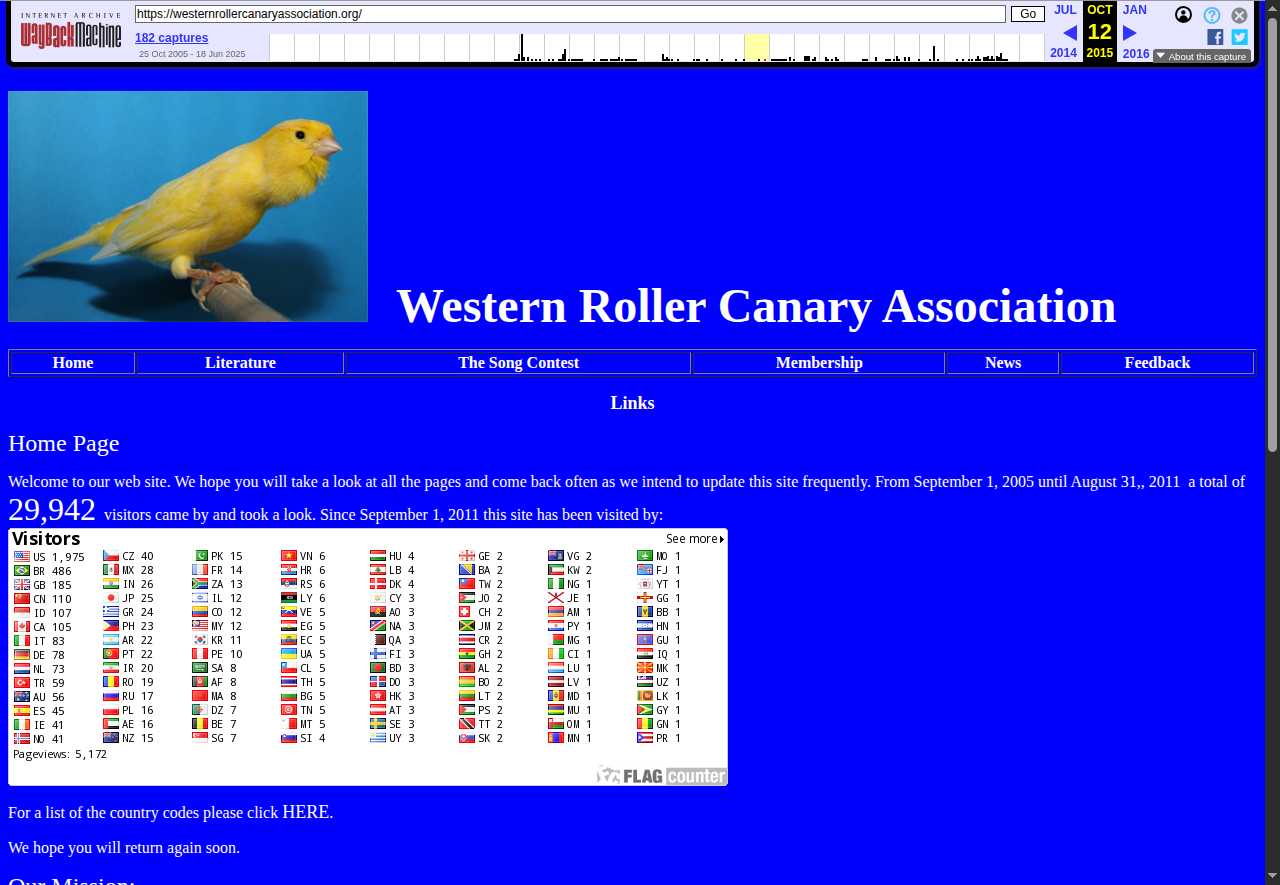Image resolution: width=1280 pixels, height=885 pixels.
Task: Click the Wayback URL input field
Action: [570, 14]
